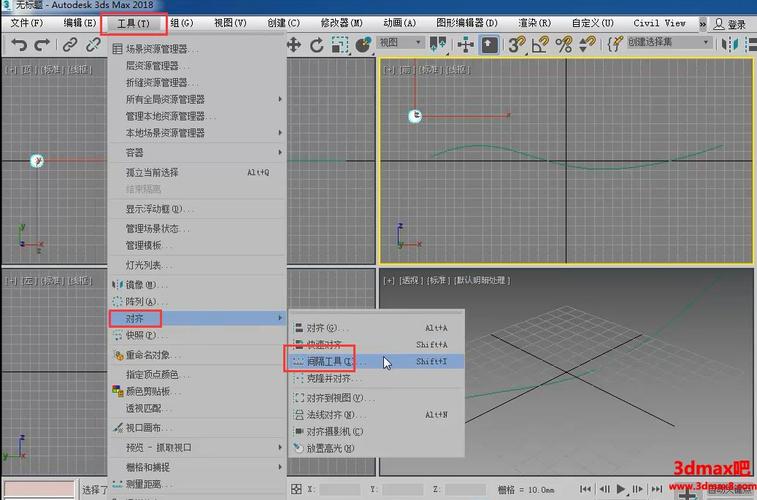Choose 层资源管理器 menu entry
The image size is (757, 500).
tap(197, 66)
